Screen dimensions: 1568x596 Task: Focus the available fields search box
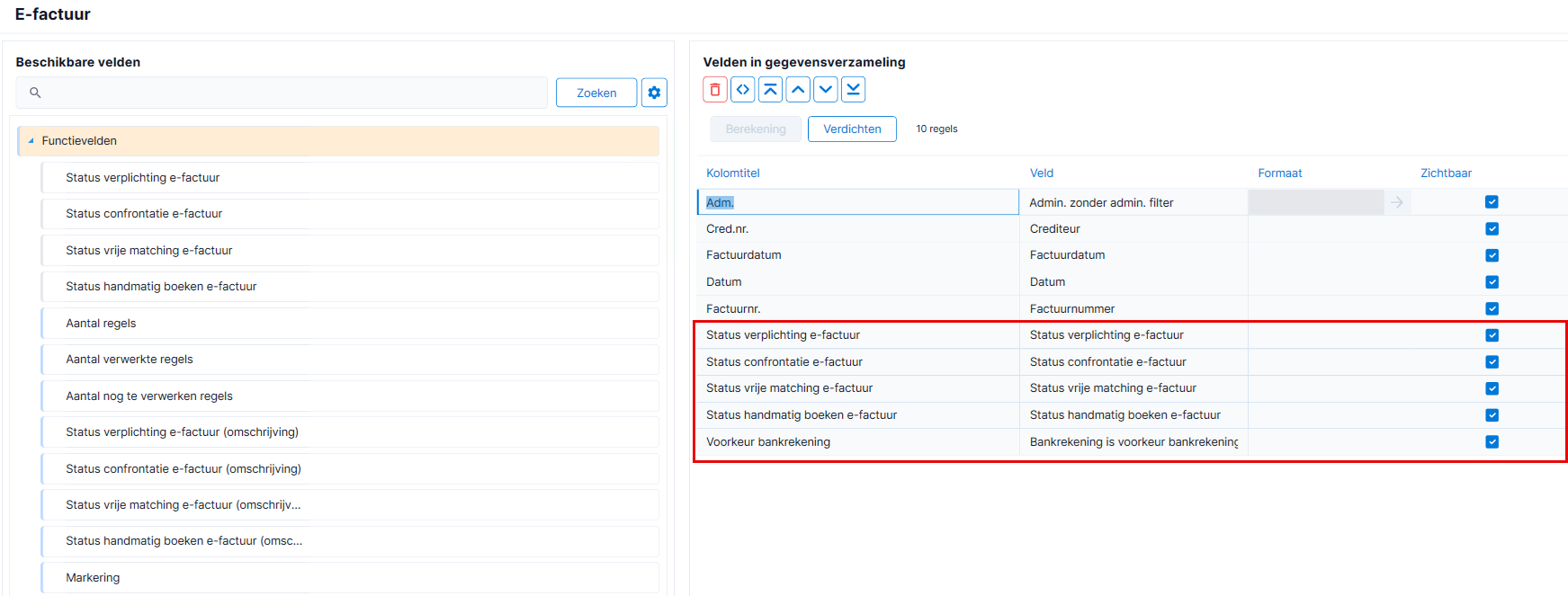(282, 93)
